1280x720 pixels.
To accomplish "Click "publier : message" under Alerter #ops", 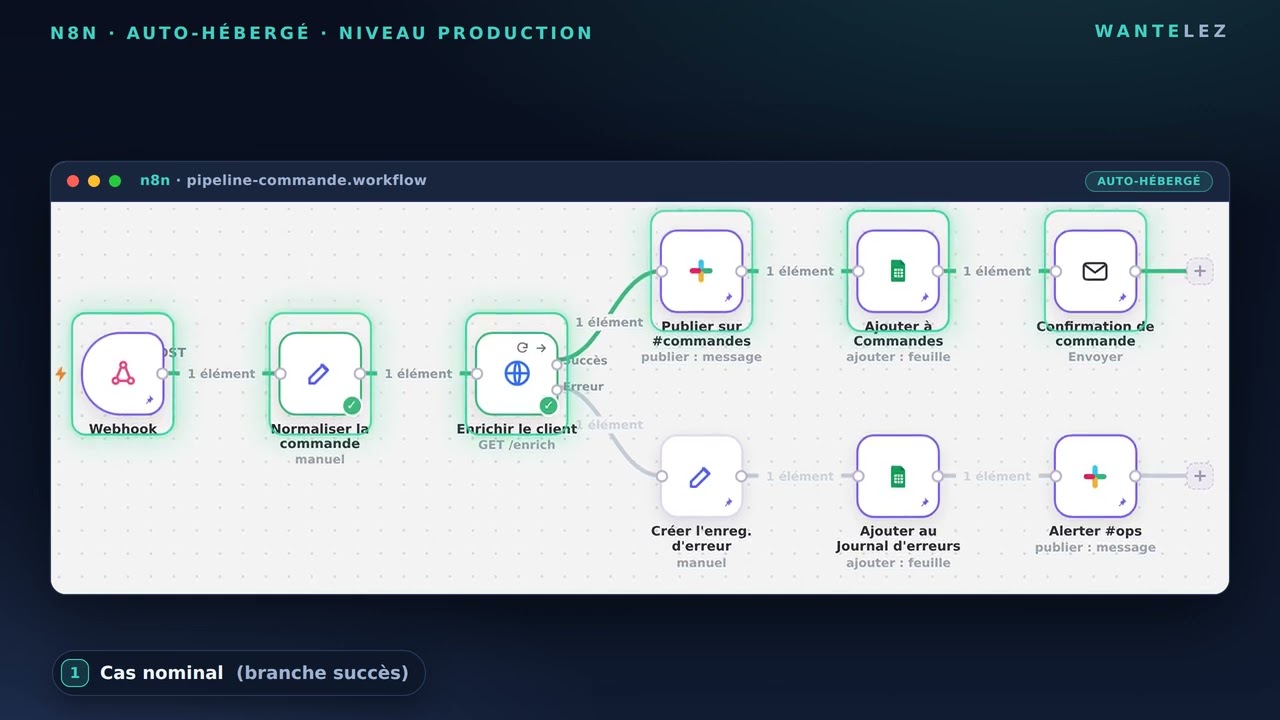I will (x=1095, y=548).
